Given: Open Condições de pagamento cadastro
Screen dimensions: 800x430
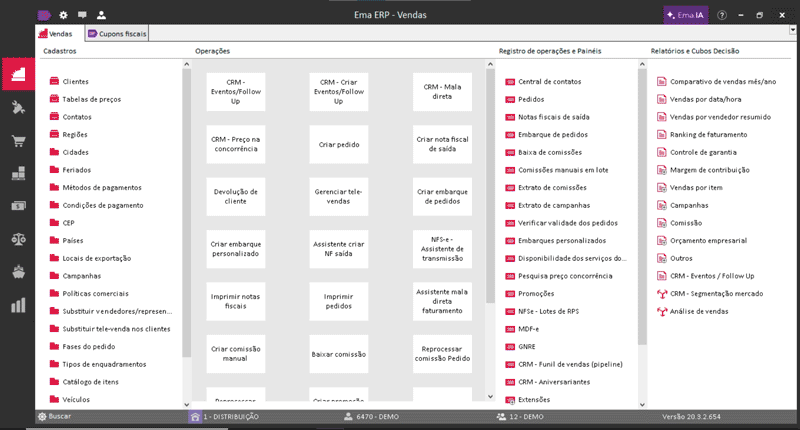Looking at the screenshot, I should (x=103, y=205).
